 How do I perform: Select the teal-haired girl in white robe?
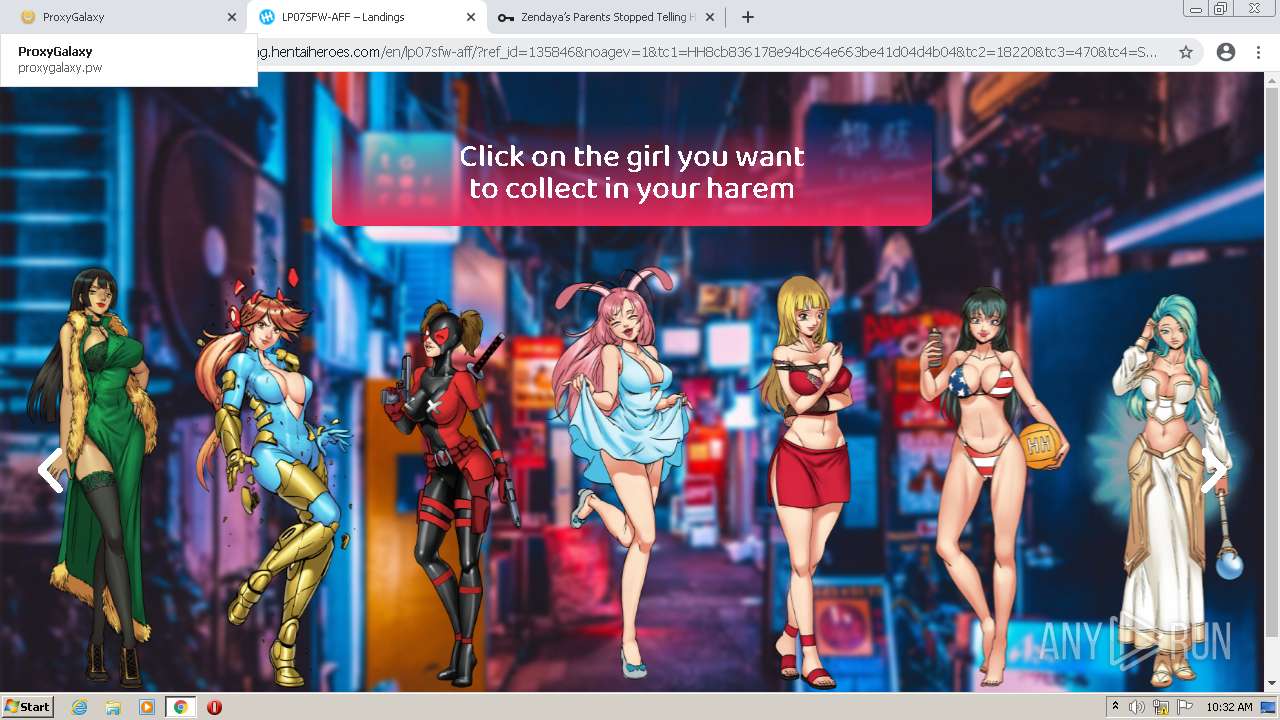click(1172, 490)
